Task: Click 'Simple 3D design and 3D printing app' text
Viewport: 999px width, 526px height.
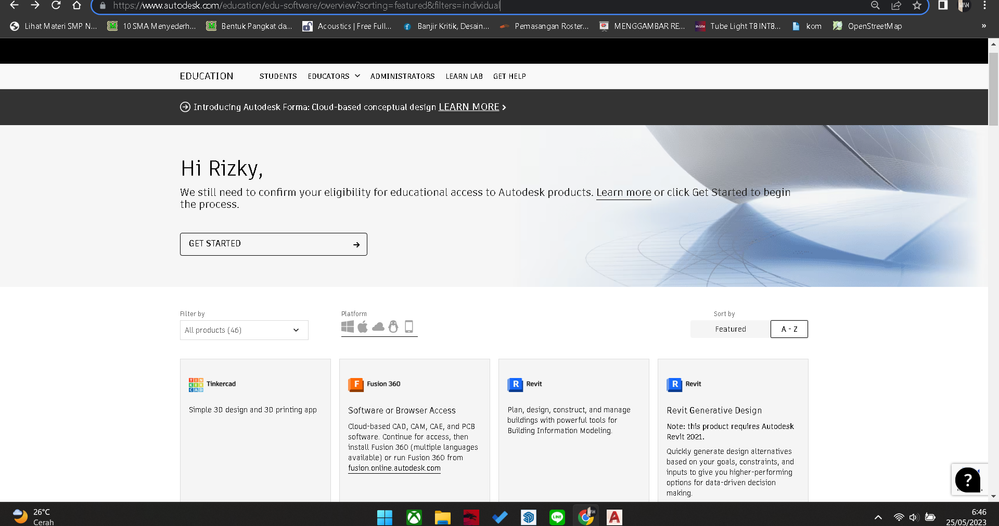Action: coord(252,410)
